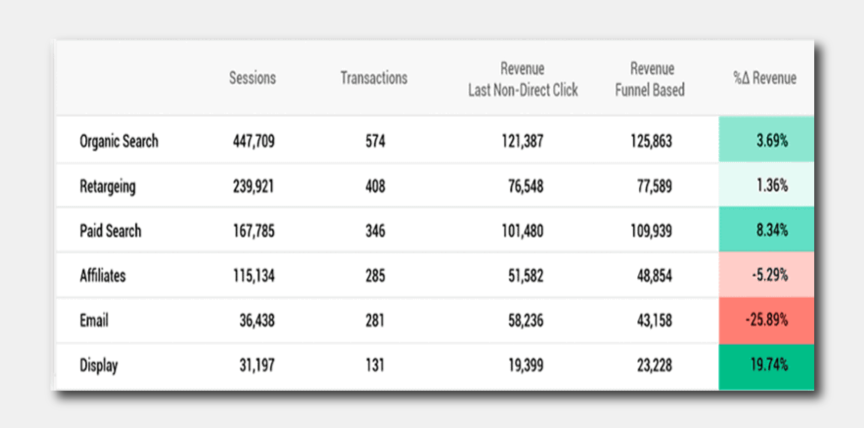Click the red -25.89% revenue cell
This screenshot has width=864, height=428.
[766, 320]
